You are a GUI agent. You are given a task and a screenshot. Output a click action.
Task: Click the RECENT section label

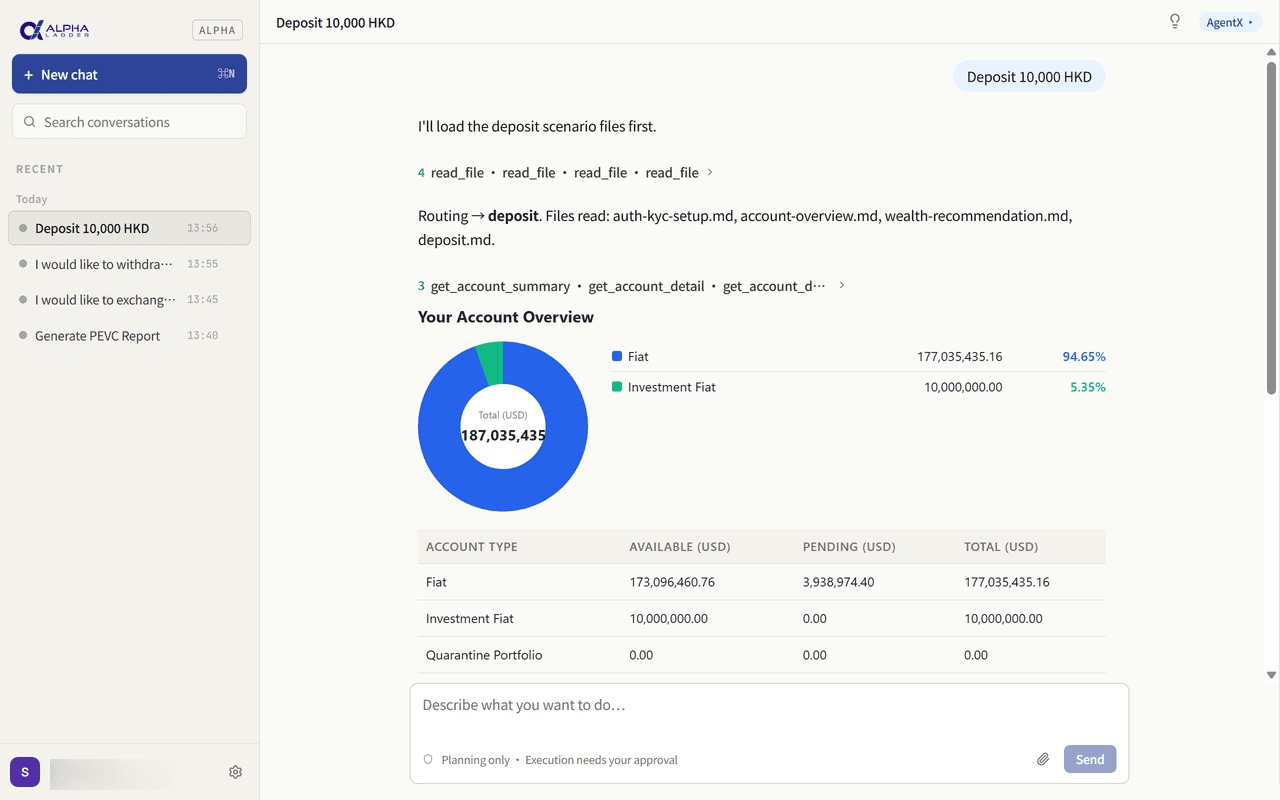39,169
